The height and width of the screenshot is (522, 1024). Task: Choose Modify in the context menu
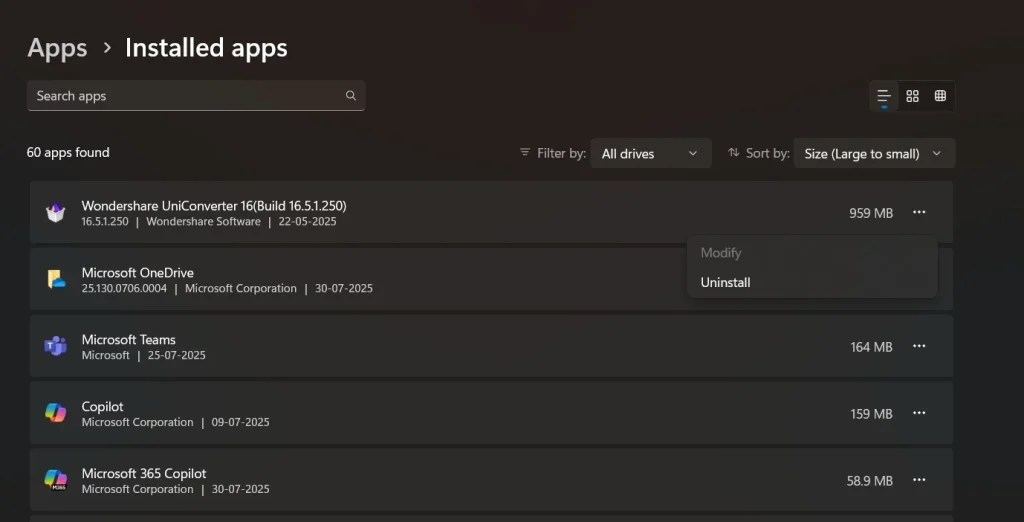(721, 253)
